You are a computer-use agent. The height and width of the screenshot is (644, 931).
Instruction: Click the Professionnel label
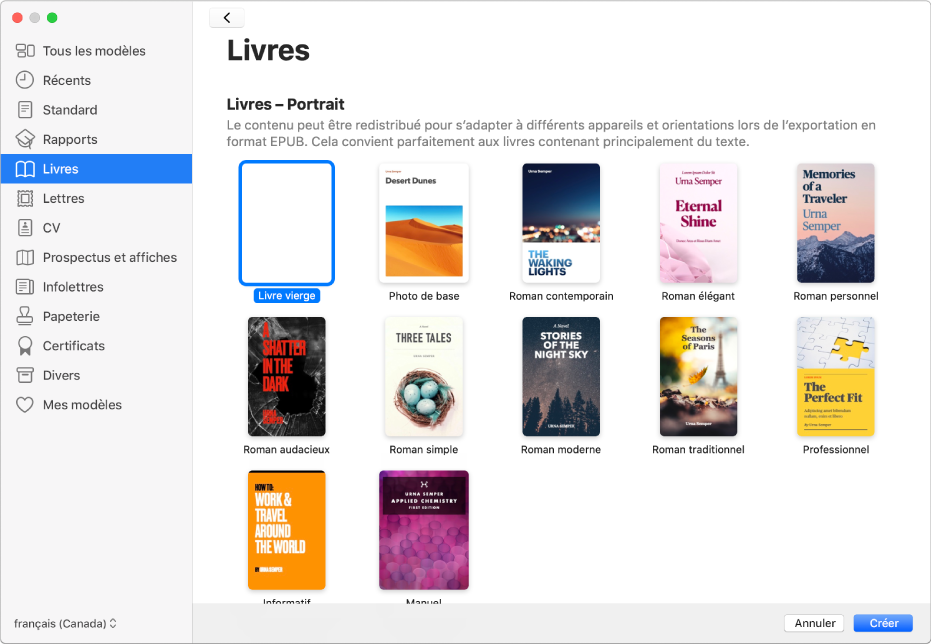pos(835,450)
